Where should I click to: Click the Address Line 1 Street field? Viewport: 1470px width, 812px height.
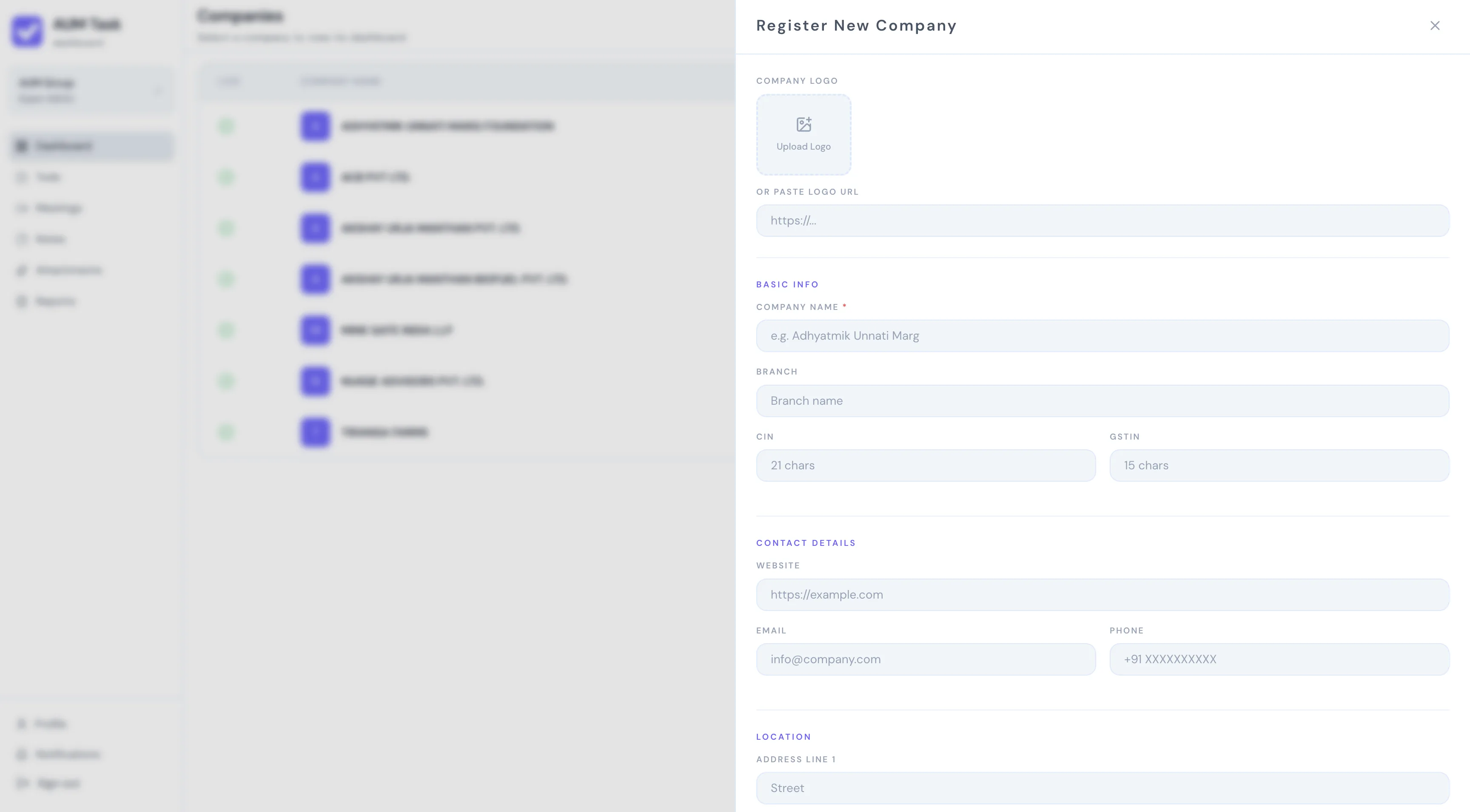1102,788
